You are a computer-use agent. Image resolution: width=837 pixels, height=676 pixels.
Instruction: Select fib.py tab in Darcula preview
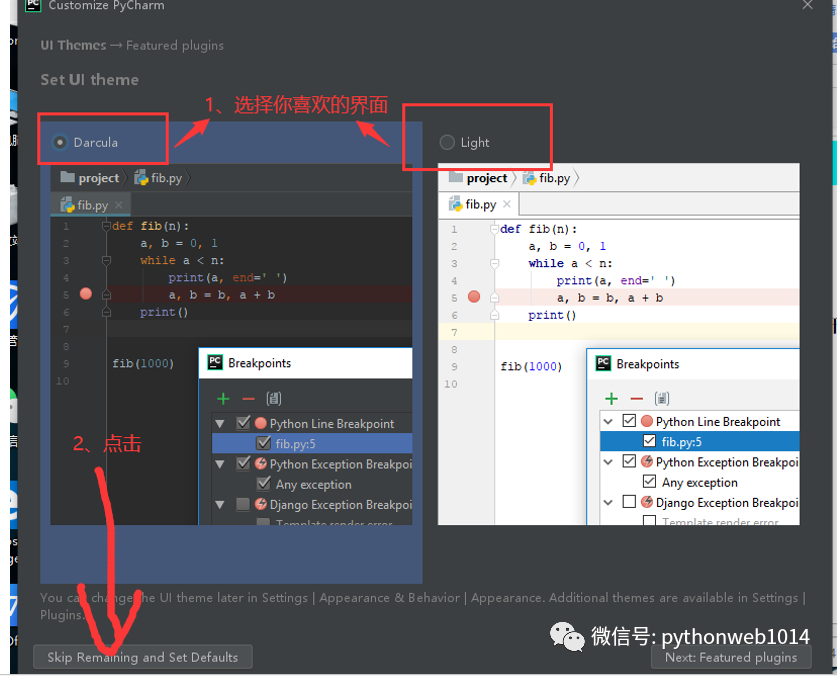point(91,205)
